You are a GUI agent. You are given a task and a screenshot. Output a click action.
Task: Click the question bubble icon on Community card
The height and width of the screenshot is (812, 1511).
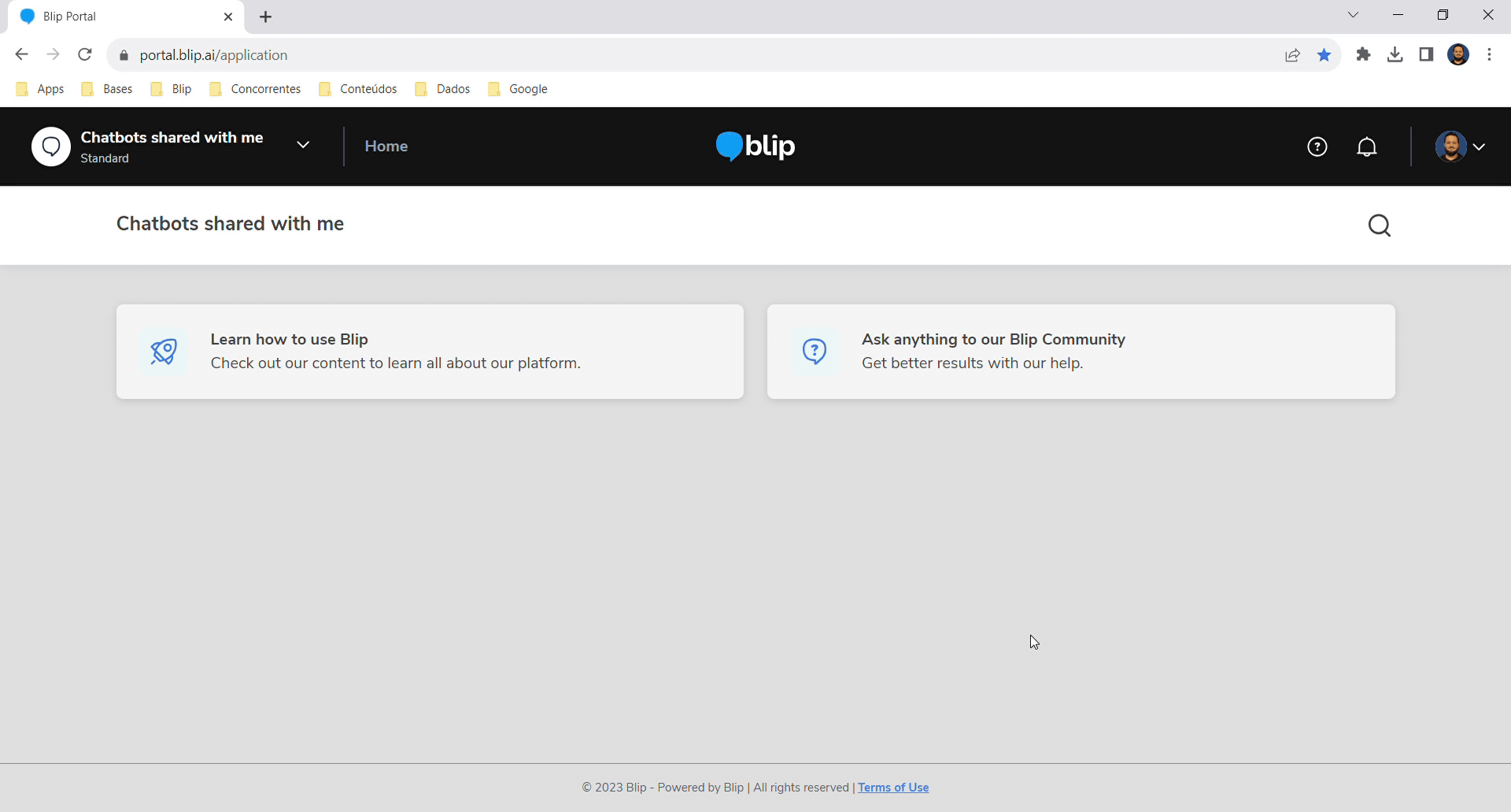(x=815, y=352)
